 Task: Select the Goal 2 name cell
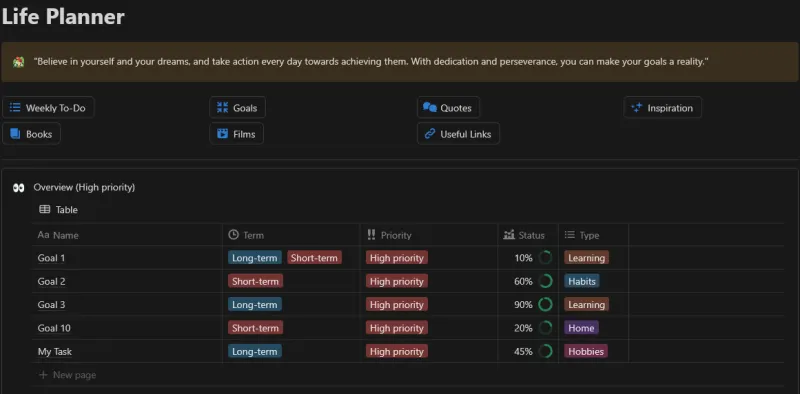[127, 281]
